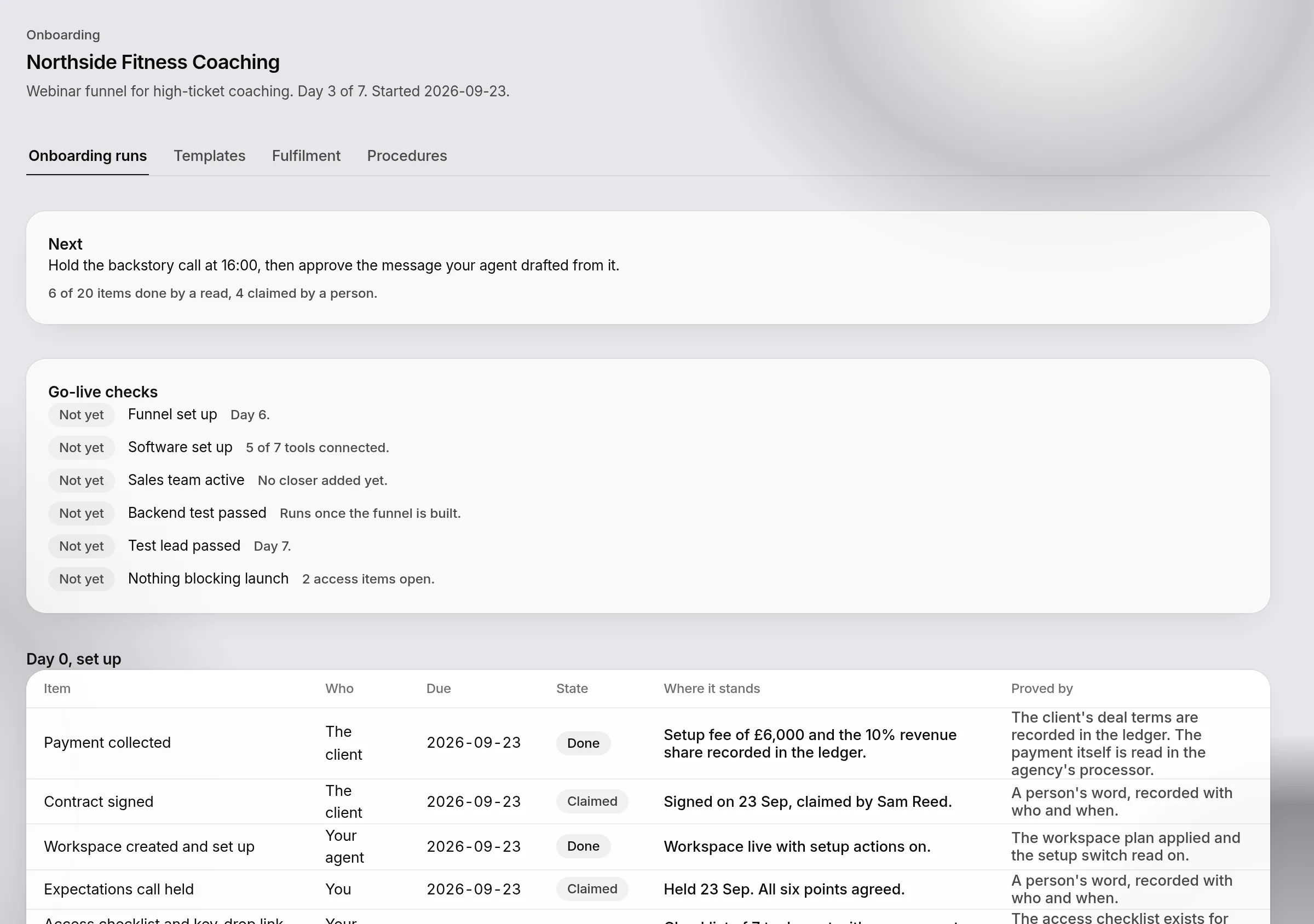The width and height of the screenshot is (1314, 924).
Task: Click '5 of 7 tools connected' note
Action: pos(318,448)
